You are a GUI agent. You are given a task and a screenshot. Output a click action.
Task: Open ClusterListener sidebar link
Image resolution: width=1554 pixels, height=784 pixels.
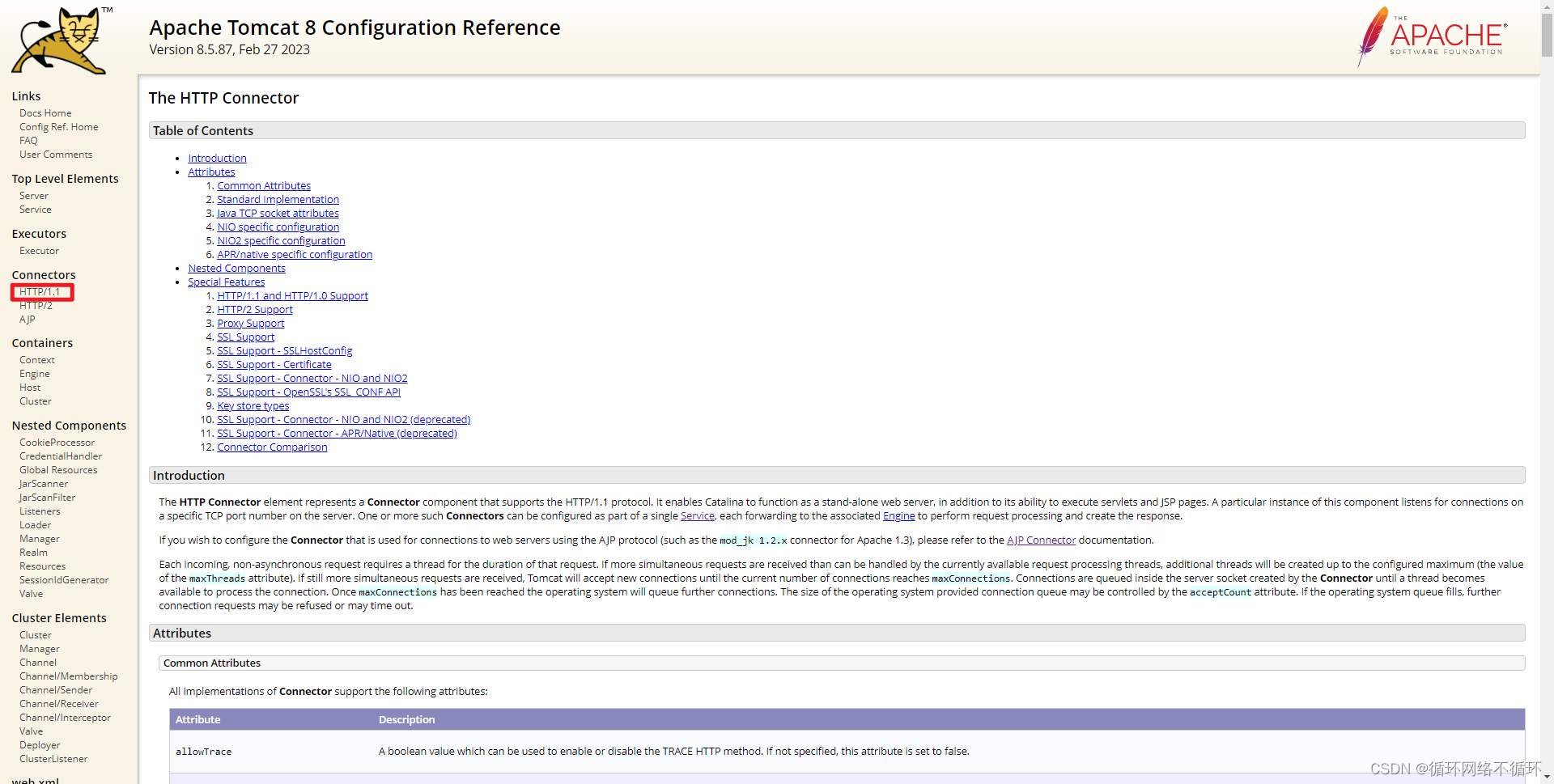tap(53, 759)
